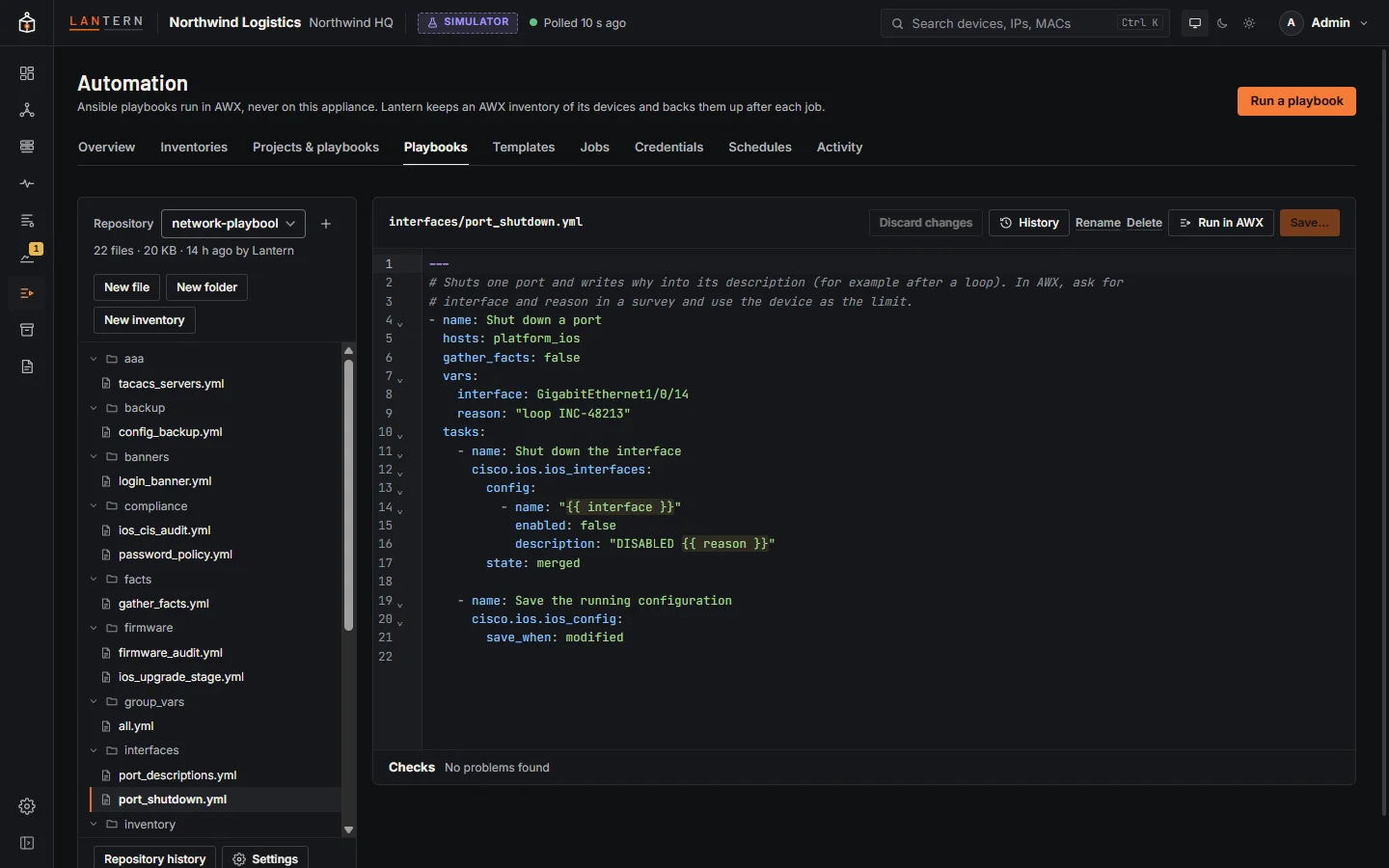Viewport: 1389px width, 868px height.
Task: Switch to the Credentials tab
Action: tap(668, 148)
